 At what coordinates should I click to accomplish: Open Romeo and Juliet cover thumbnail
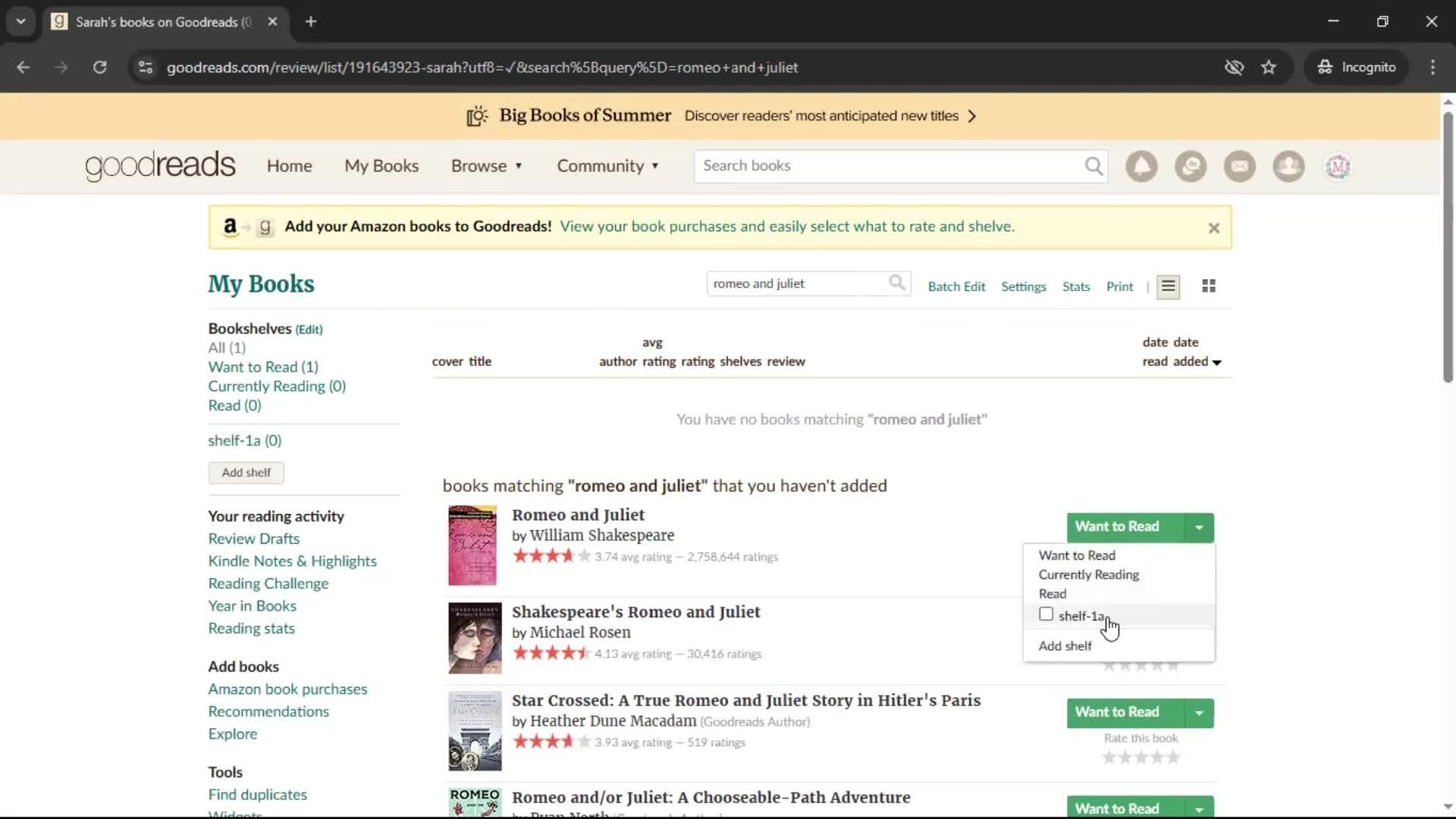tap(472, 545)
